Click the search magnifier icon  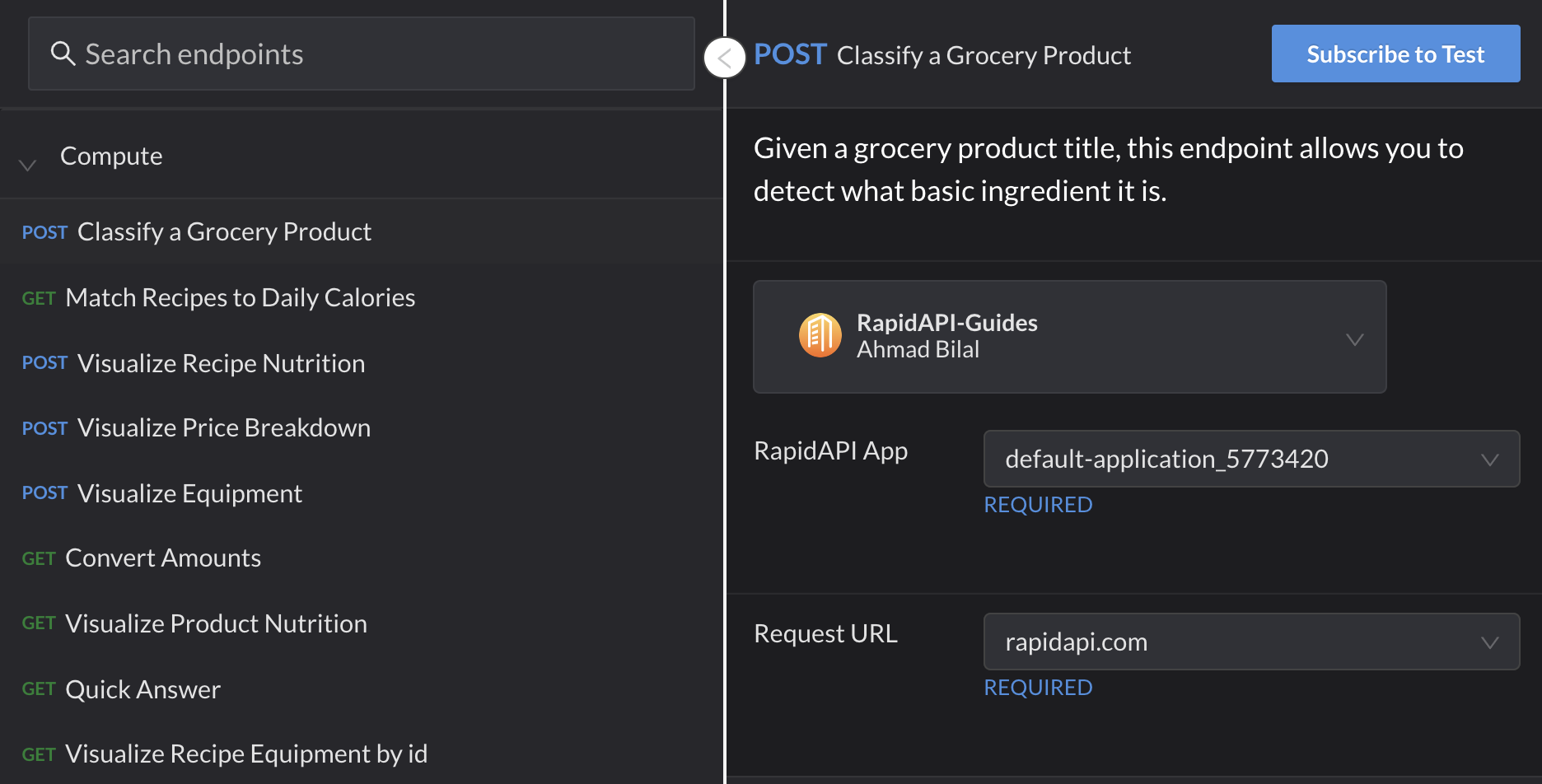pyautogui.click(x=63, y=54)
